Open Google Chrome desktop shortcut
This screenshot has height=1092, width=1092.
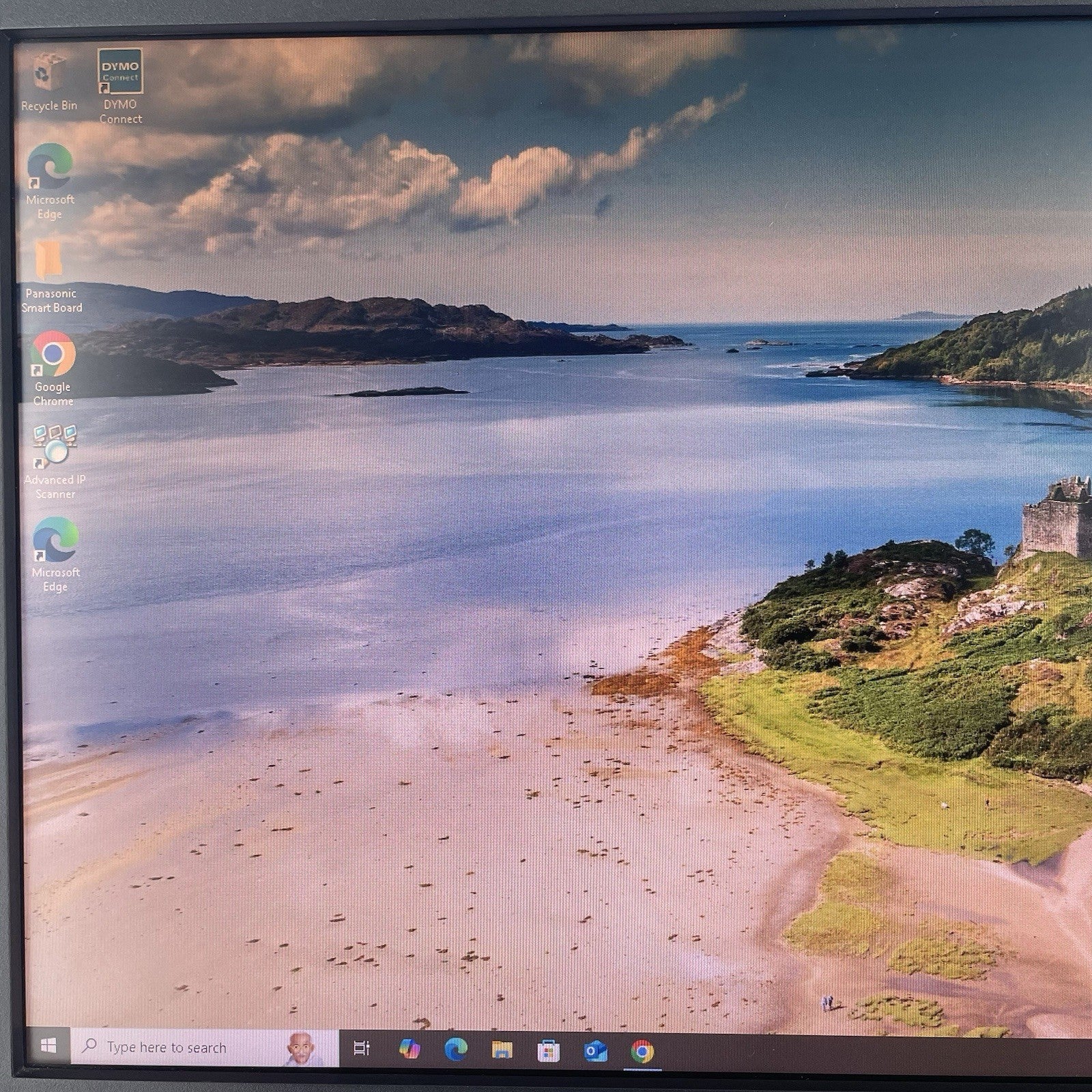point(53,354)
